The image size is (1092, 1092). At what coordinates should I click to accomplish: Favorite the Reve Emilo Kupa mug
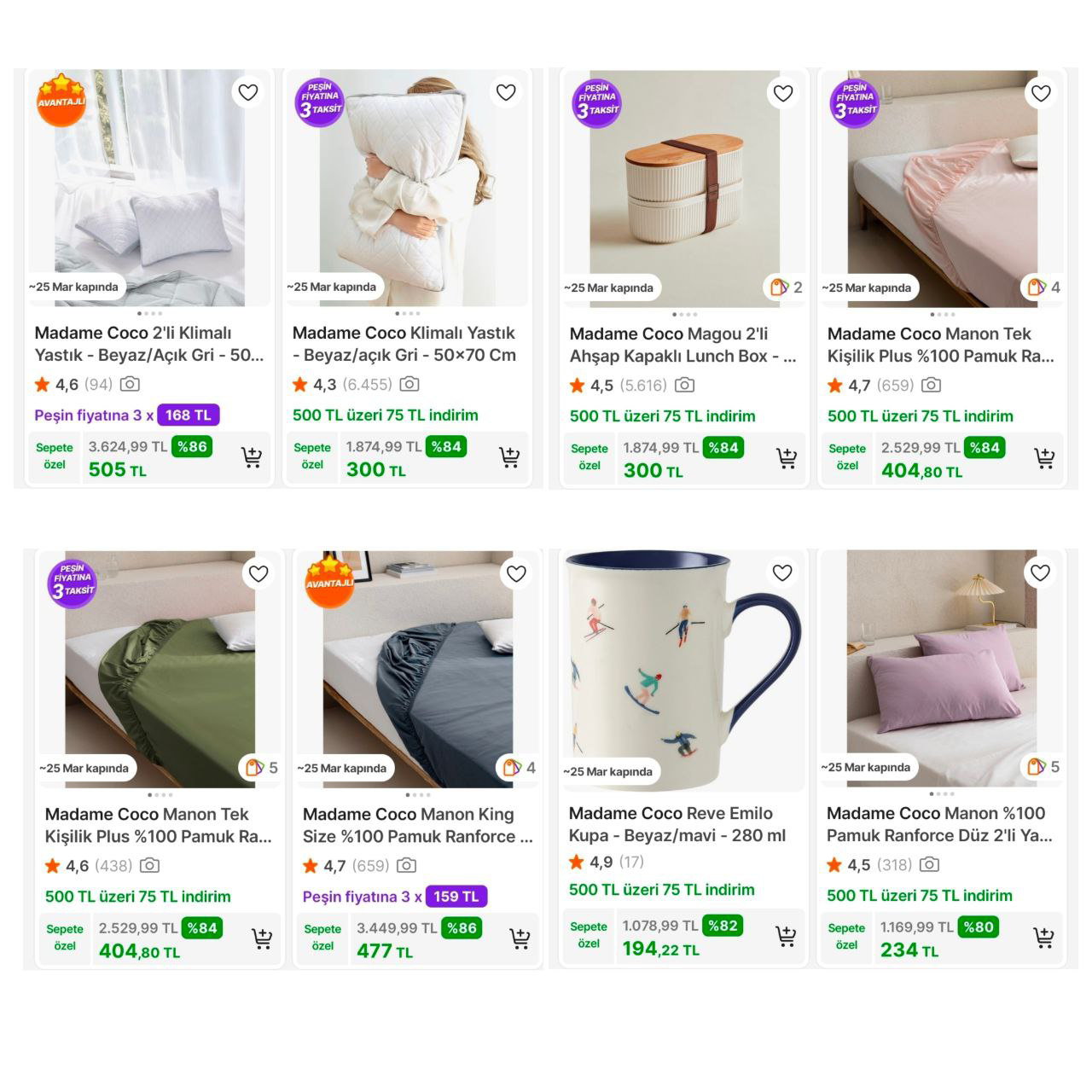(782, 572)
